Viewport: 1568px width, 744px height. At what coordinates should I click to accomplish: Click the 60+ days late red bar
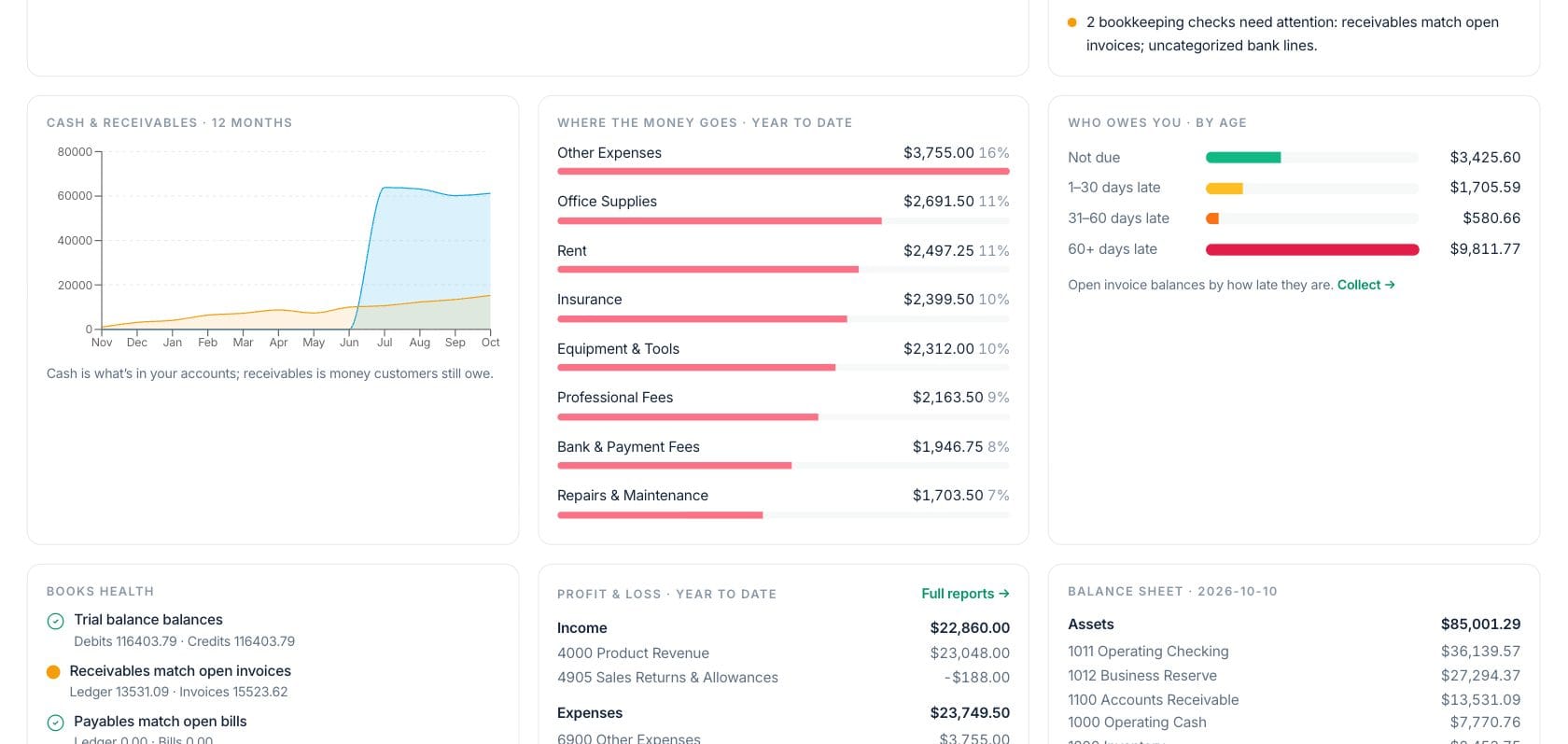pos(1312,249)
